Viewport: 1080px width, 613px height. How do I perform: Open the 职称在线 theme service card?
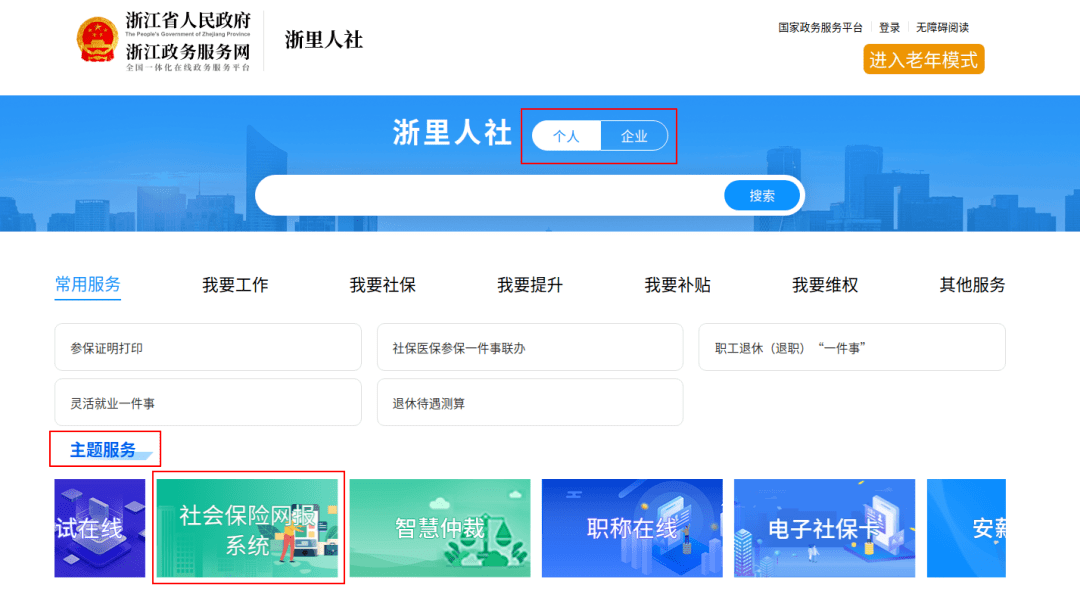point(631,529)
